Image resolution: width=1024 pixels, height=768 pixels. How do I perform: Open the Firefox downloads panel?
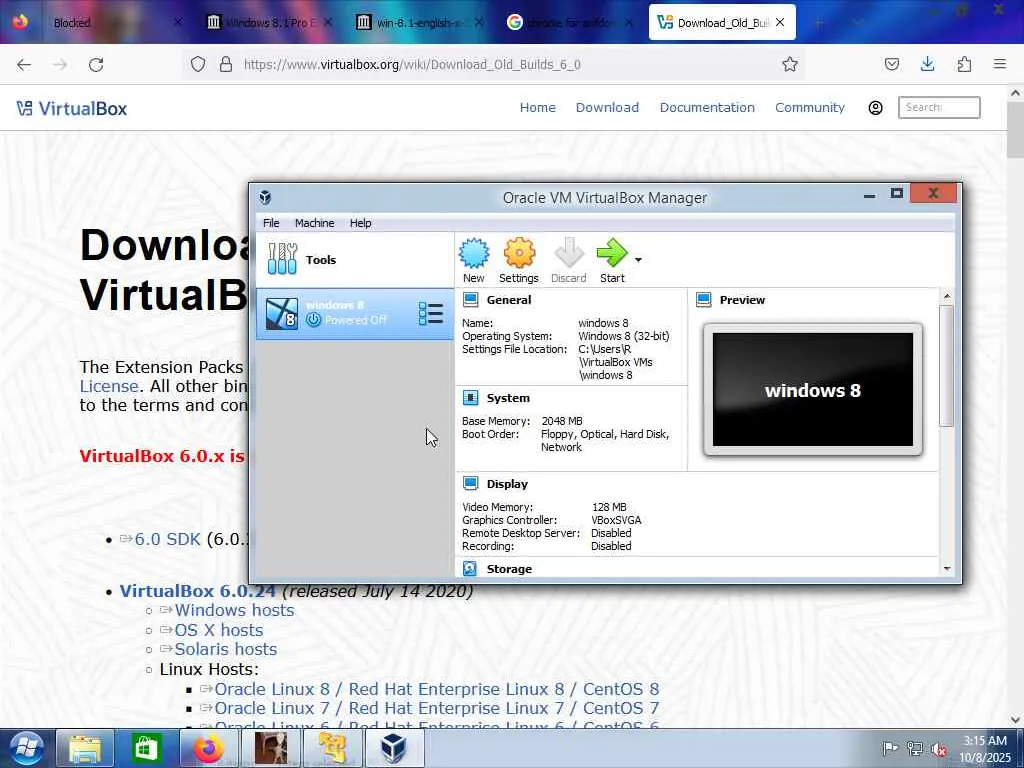coord(927,64)
